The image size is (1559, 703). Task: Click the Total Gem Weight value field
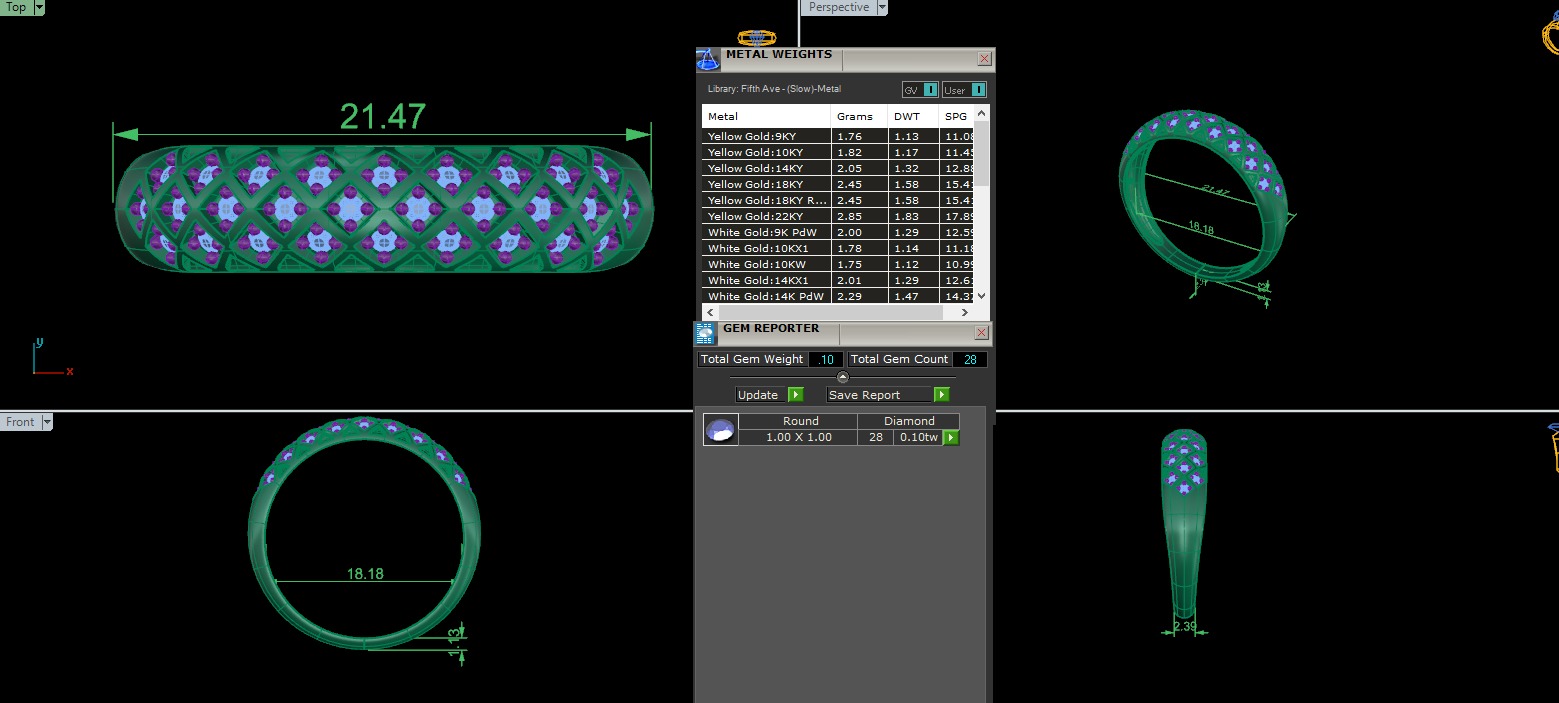point(826,359)
